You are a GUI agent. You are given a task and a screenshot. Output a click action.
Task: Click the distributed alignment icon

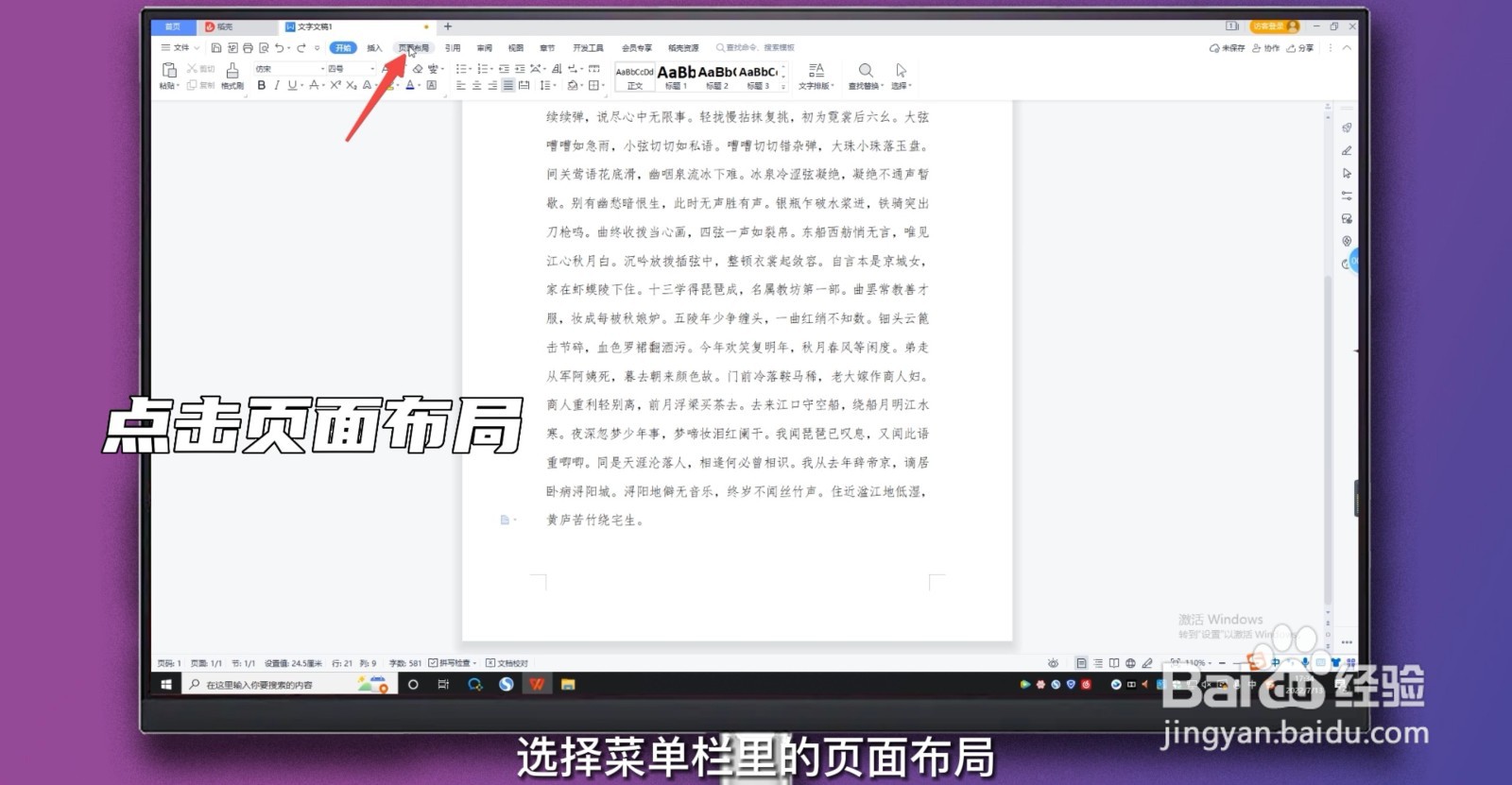coord(524,85)
